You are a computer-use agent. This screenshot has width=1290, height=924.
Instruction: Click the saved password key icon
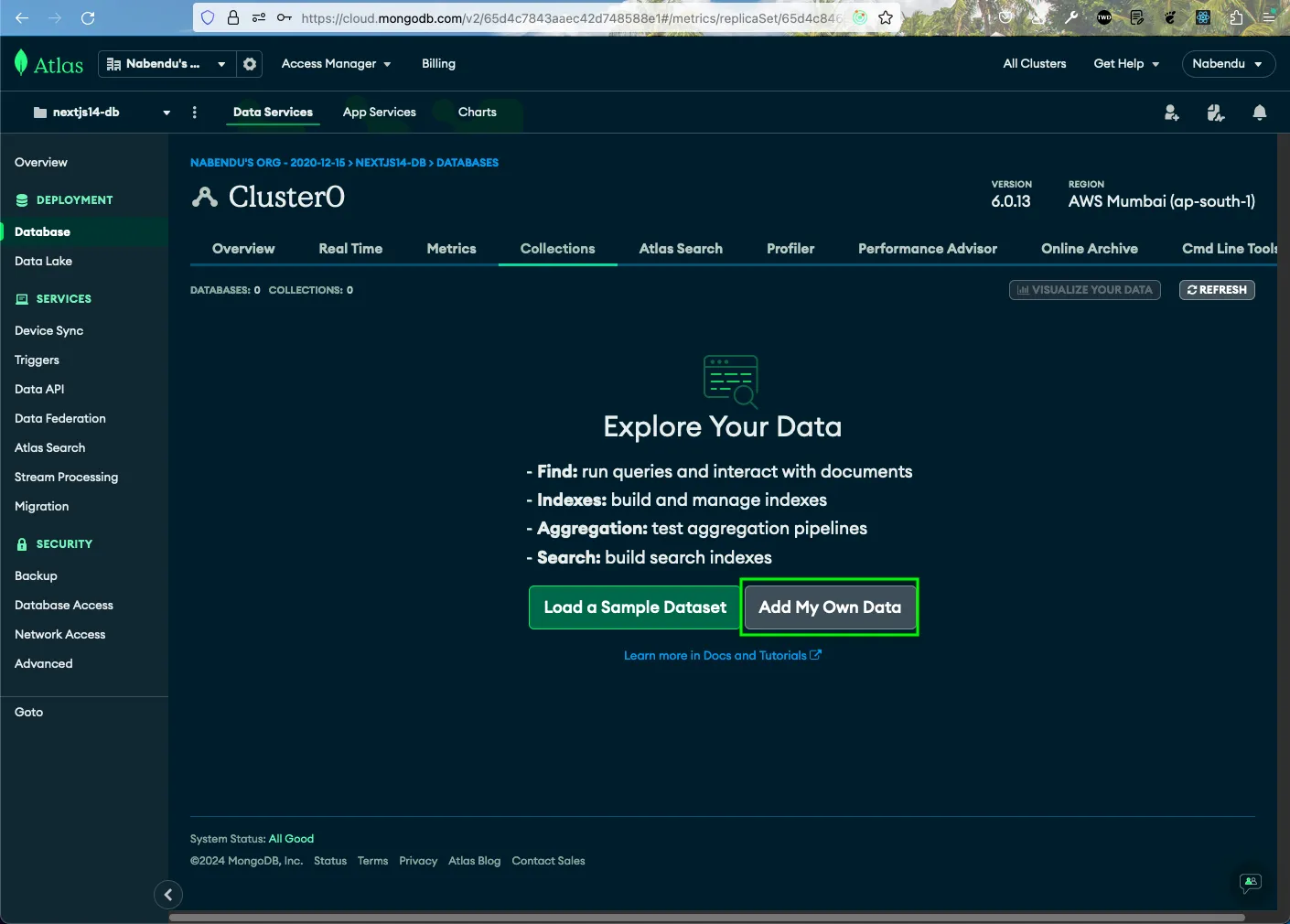coord(285,17)
